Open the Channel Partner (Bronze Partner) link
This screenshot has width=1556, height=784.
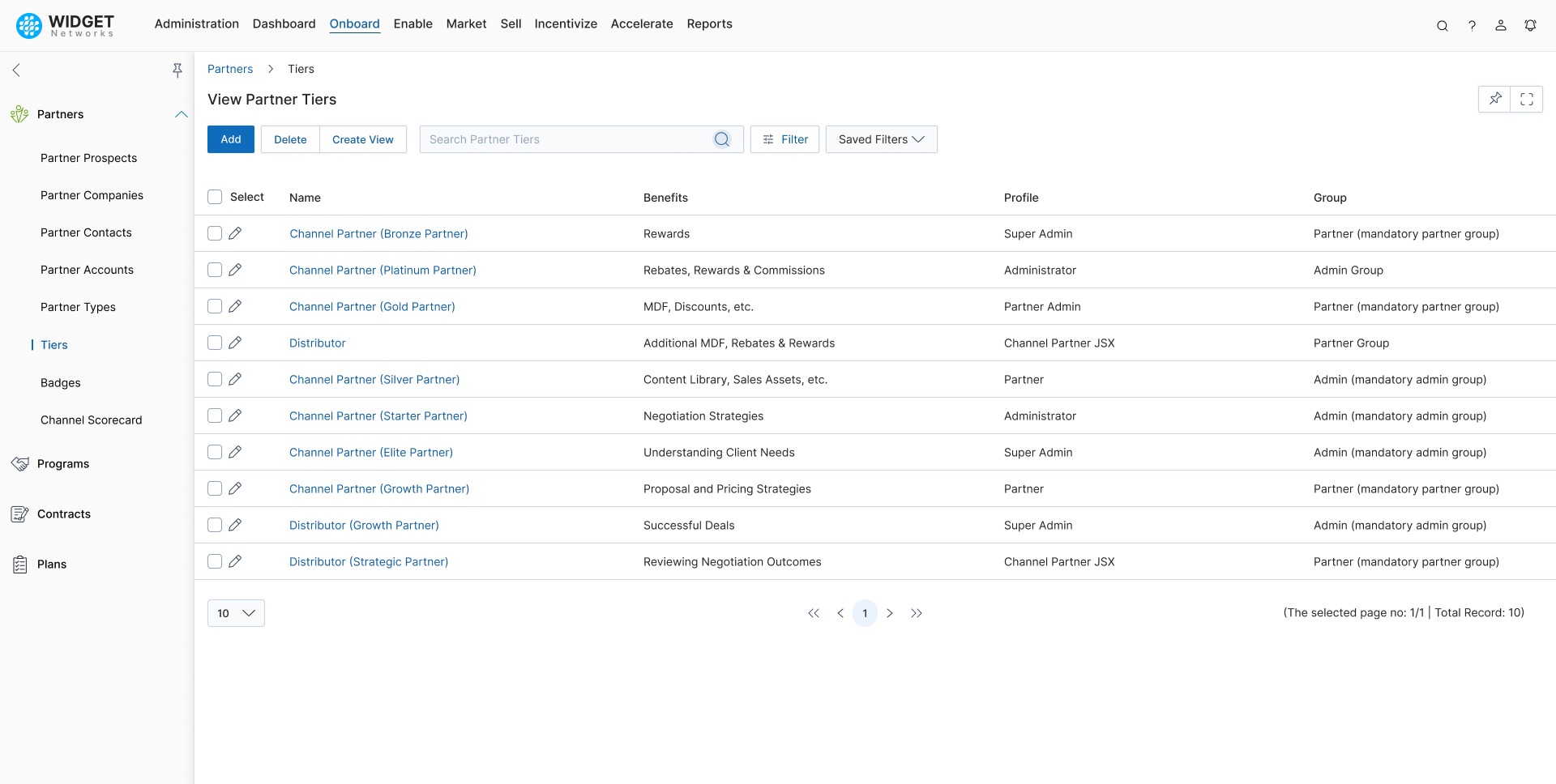point(378,233)
